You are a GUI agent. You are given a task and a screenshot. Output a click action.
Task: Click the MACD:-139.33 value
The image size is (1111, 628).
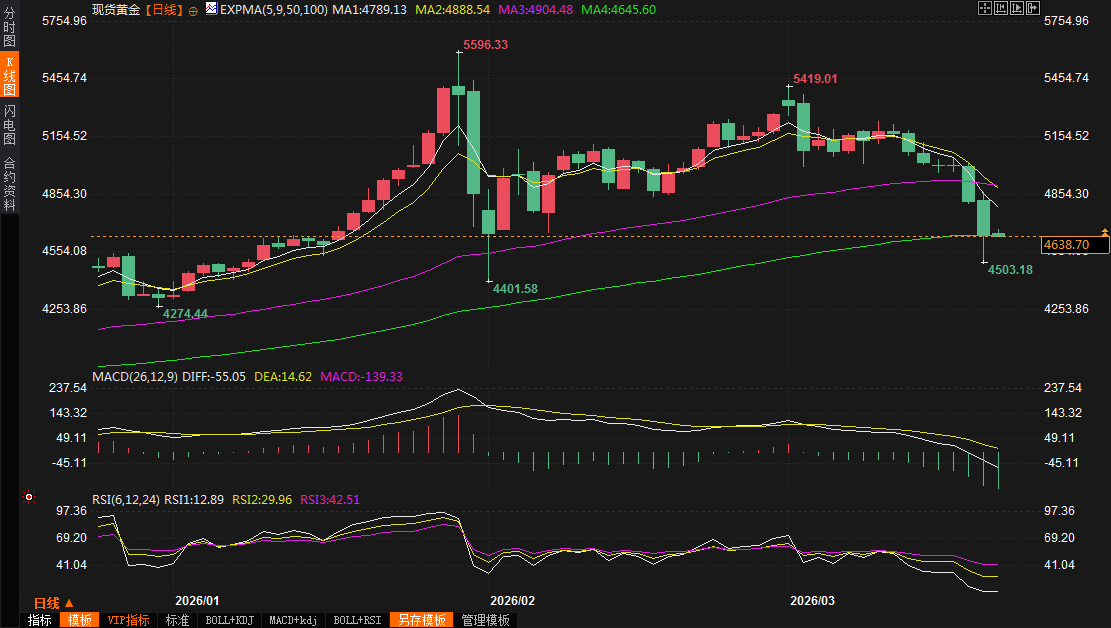tap(361, 376)
